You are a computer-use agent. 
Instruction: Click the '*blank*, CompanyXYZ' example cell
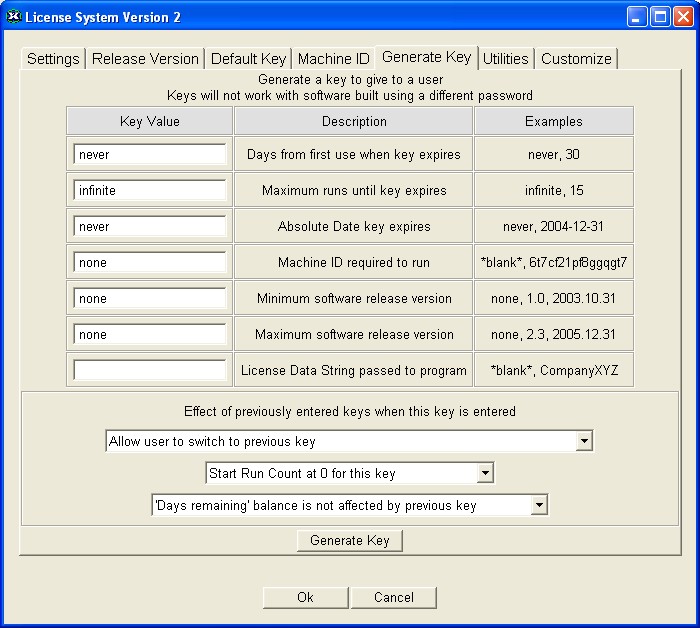(x=554, y=370)
